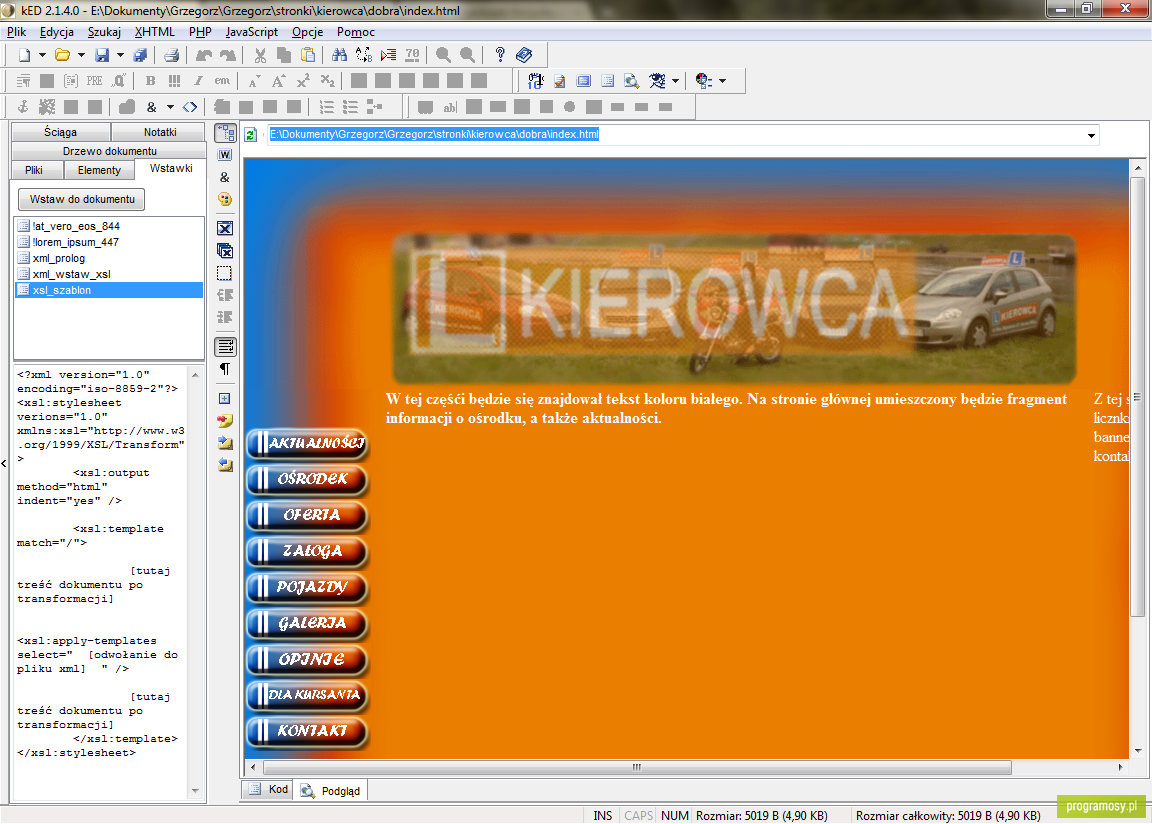
Task: Click the angle brackets tag icon
Action: click(x=190, y=107)
